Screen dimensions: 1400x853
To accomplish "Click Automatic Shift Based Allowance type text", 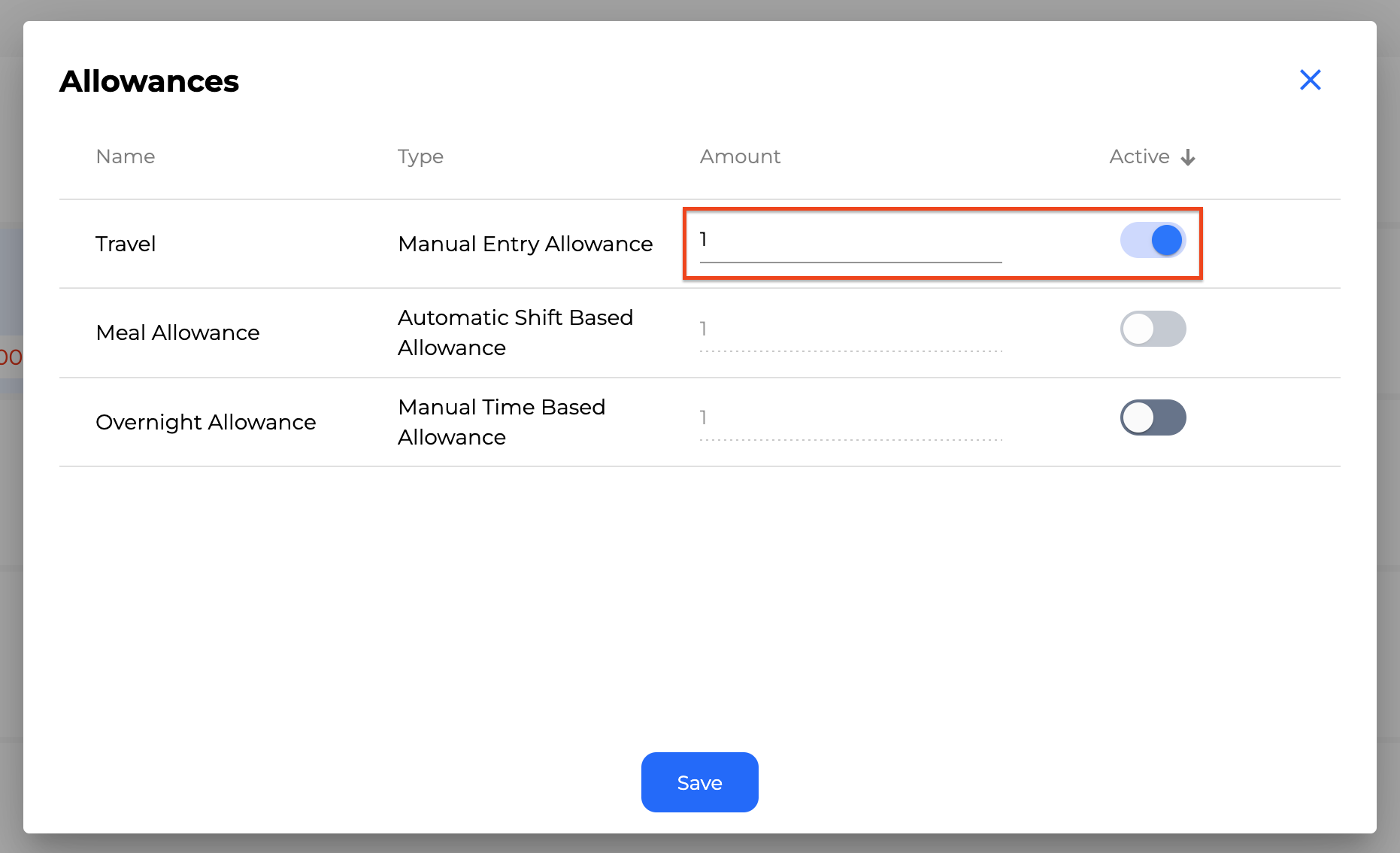I will tap(515, 332).
